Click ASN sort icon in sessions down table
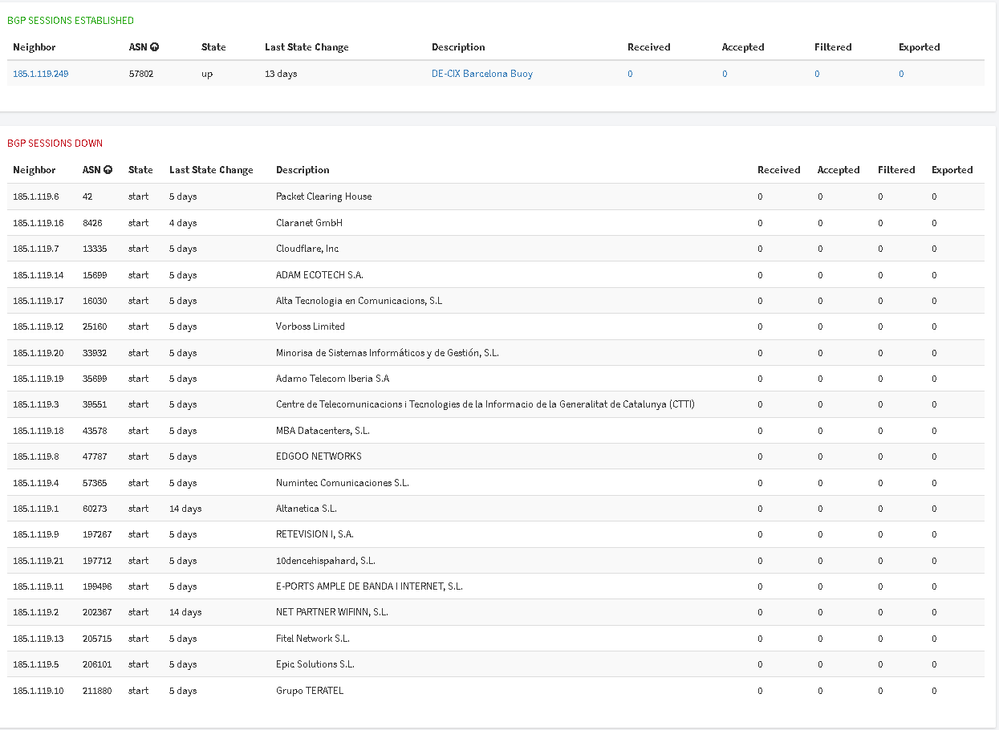The image size is (999, 730). coord(108,170)
